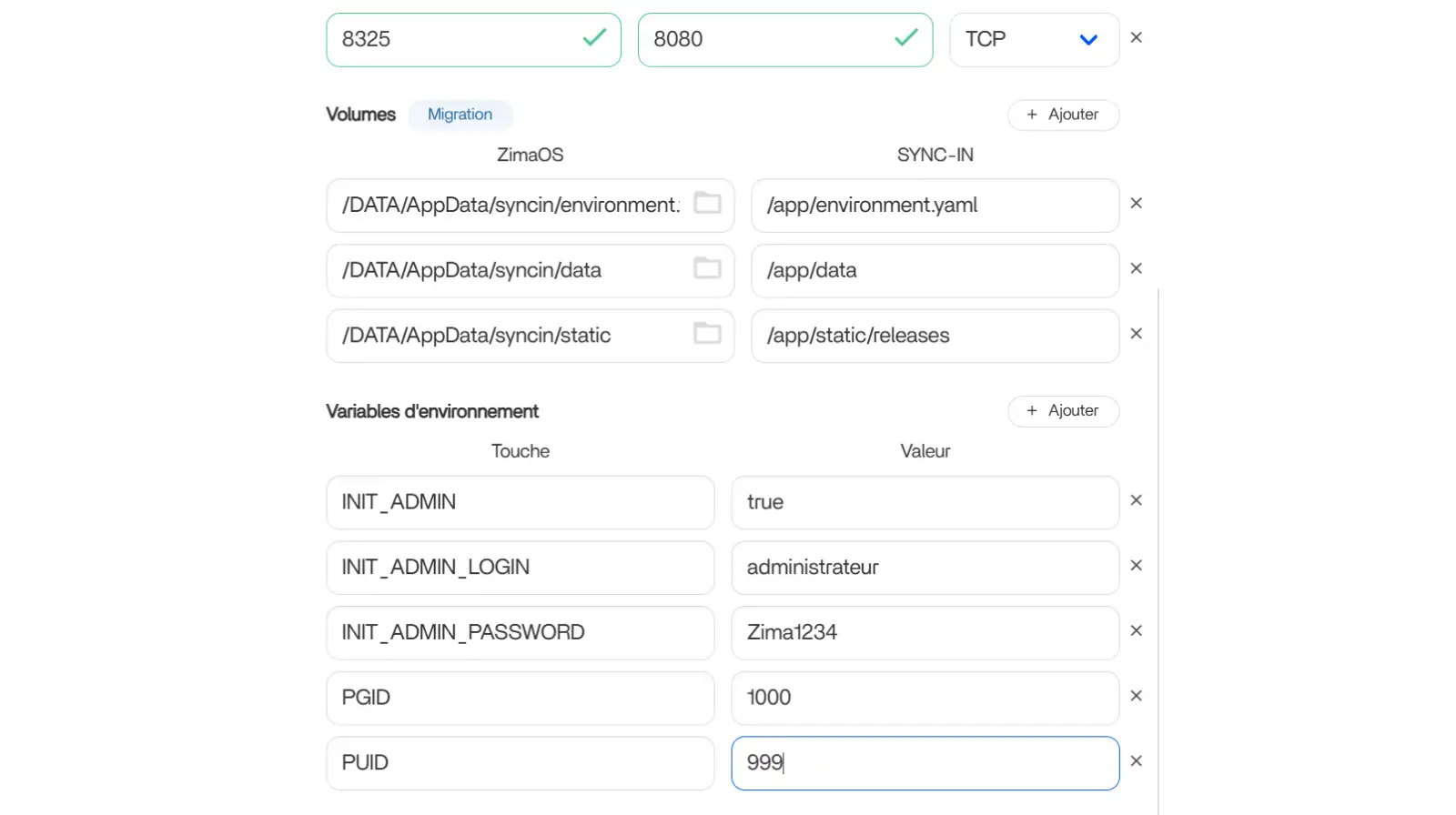
Task: Remove the 8325 to 8080 port mapping
Action: [x=1136, y=38]
